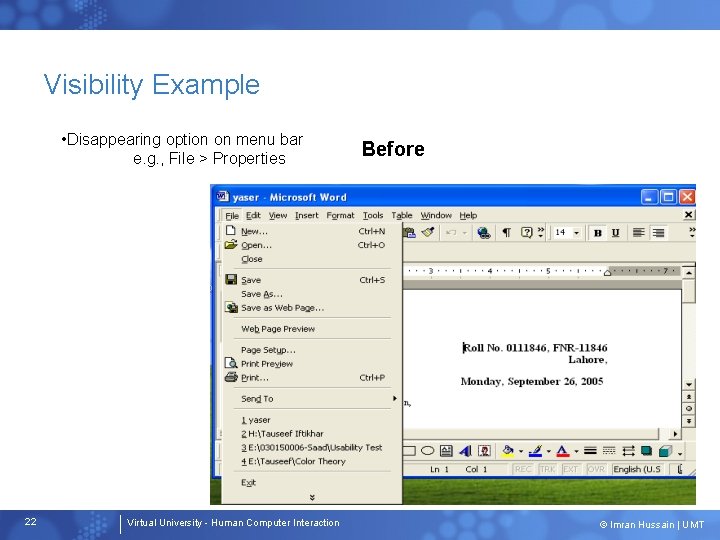
Task: Click the Line Style icon
Action: click(x=590, y=451)
